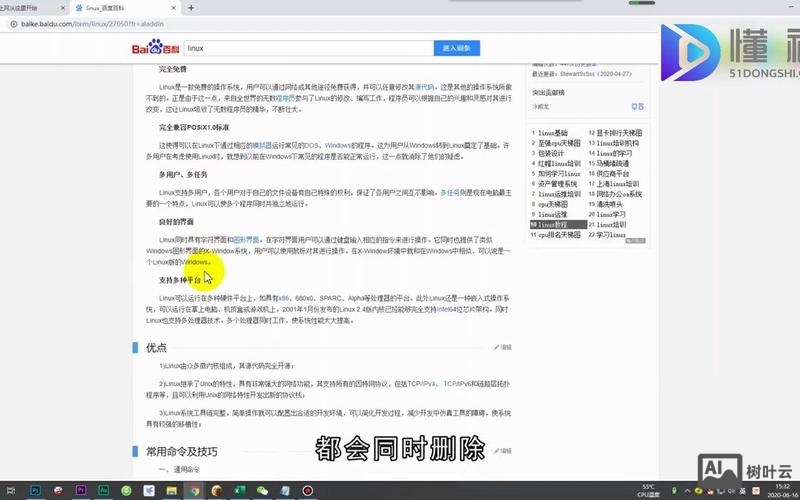Open the Windows link after DOS
800x500 pixels.
click(x=338, y=145)
